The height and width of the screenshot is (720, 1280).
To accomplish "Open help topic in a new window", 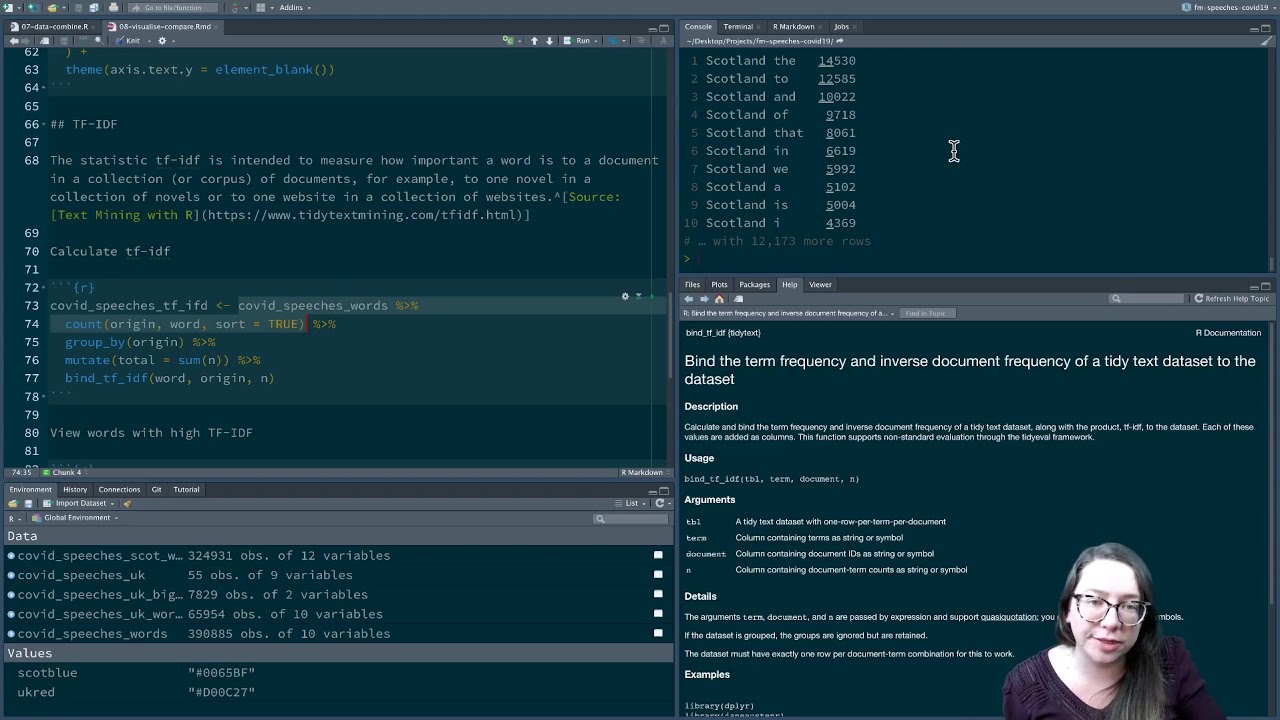I will click(738, 299).
